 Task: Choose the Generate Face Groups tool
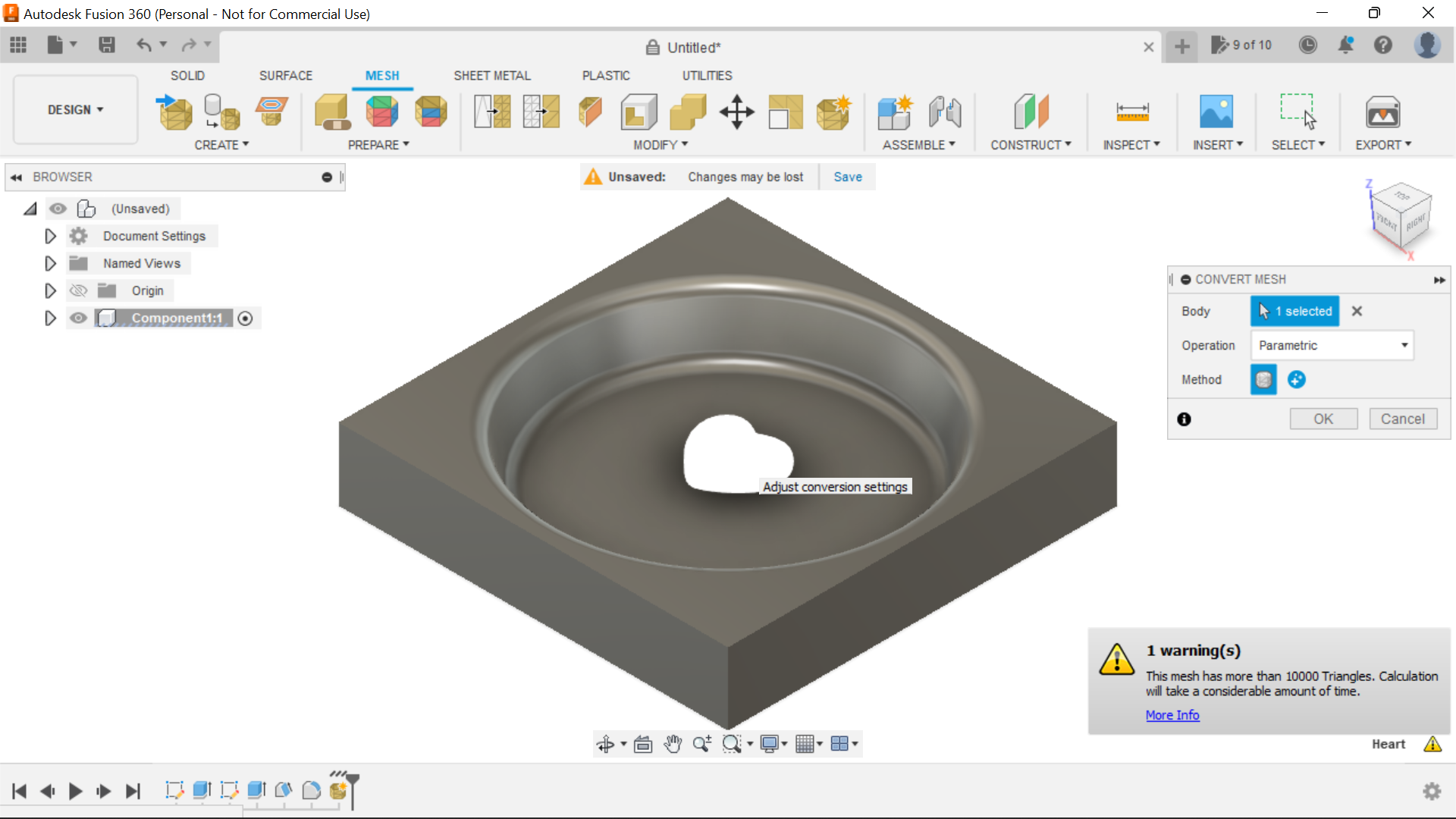point(382,112)
